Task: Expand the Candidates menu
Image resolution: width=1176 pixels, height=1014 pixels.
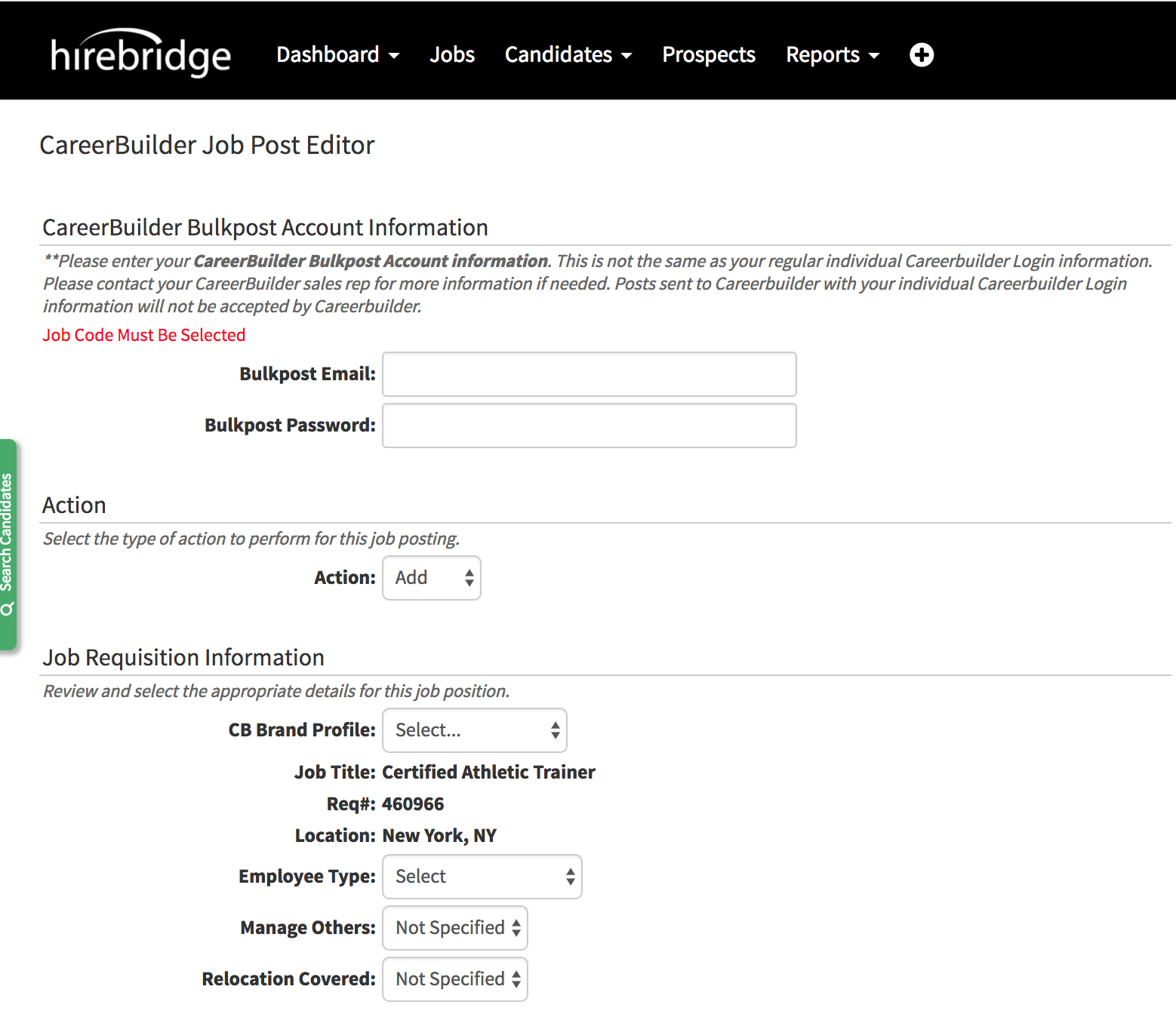Action: point(568,55)
